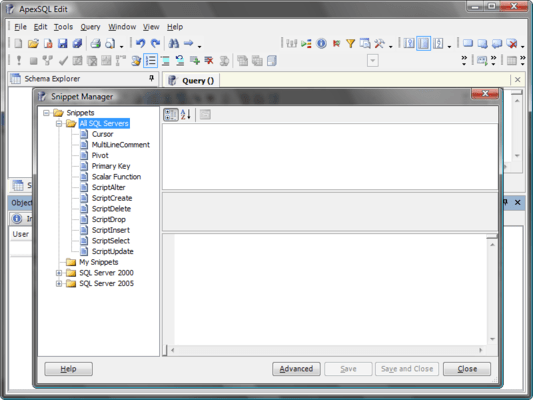533x400 pixels.
Task: Click the Advanced button
Action: coord(296,369)
